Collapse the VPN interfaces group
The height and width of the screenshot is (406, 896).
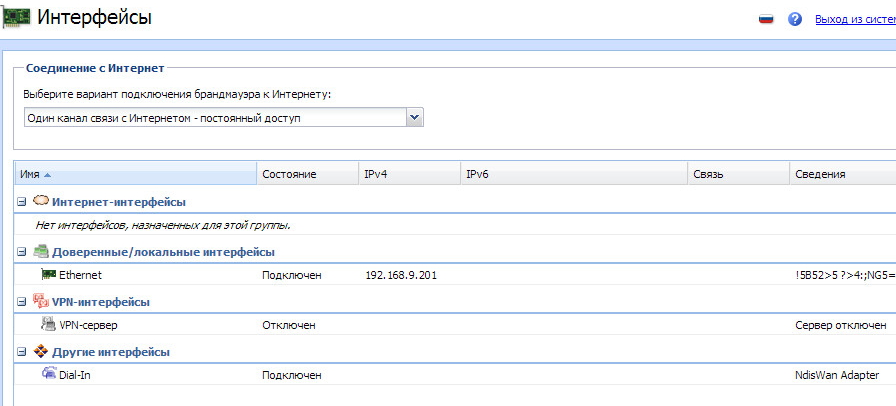click(21, 302)
